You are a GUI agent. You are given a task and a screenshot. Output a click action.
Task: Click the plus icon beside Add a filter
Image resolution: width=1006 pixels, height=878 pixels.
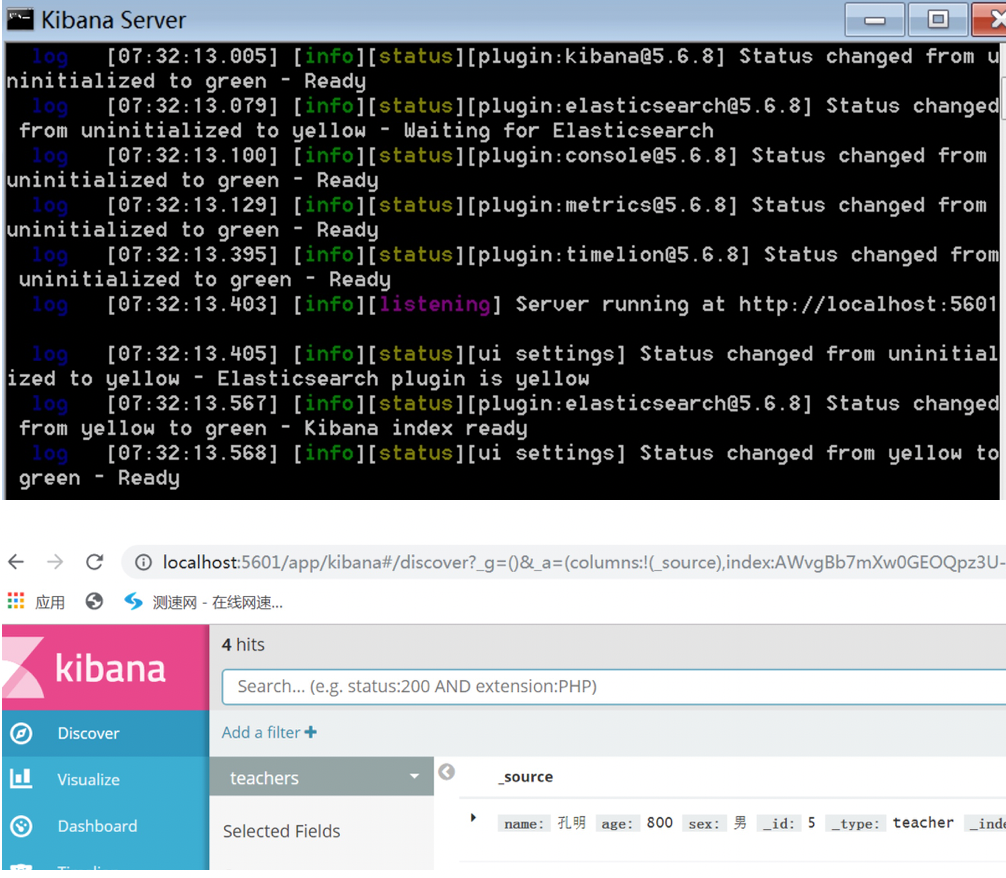click(x=311, y=732)
